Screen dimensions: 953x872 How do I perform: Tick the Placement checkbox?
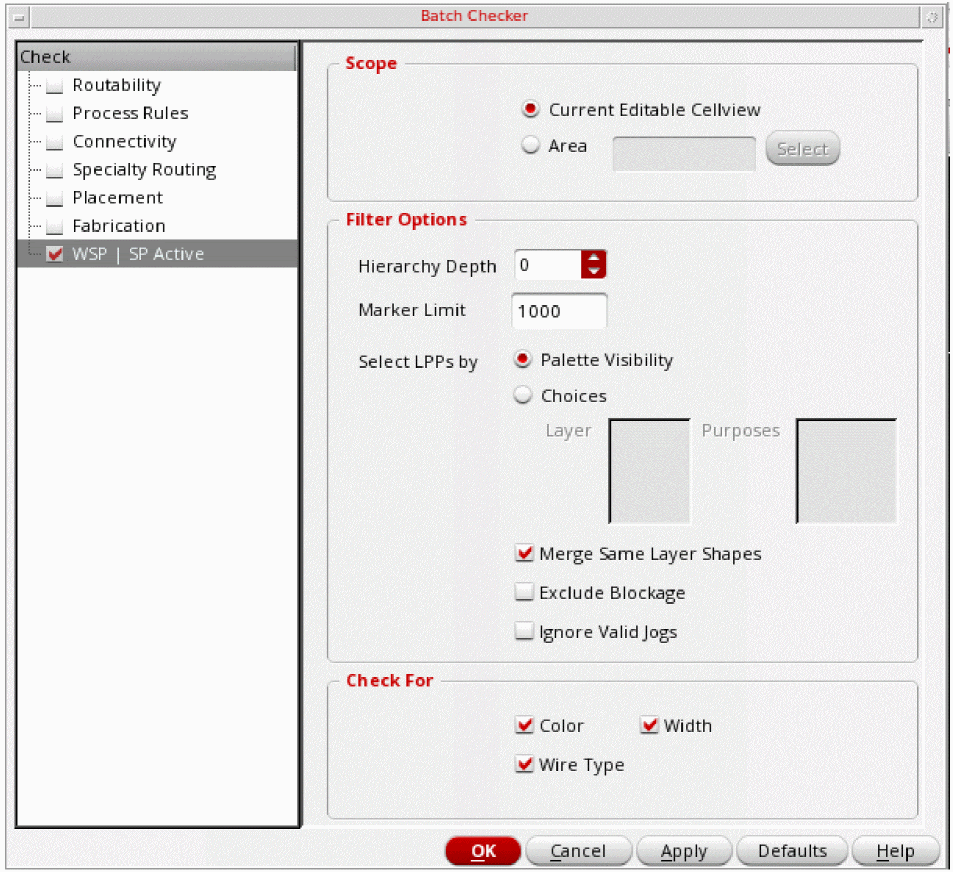(x=55, y=199)
